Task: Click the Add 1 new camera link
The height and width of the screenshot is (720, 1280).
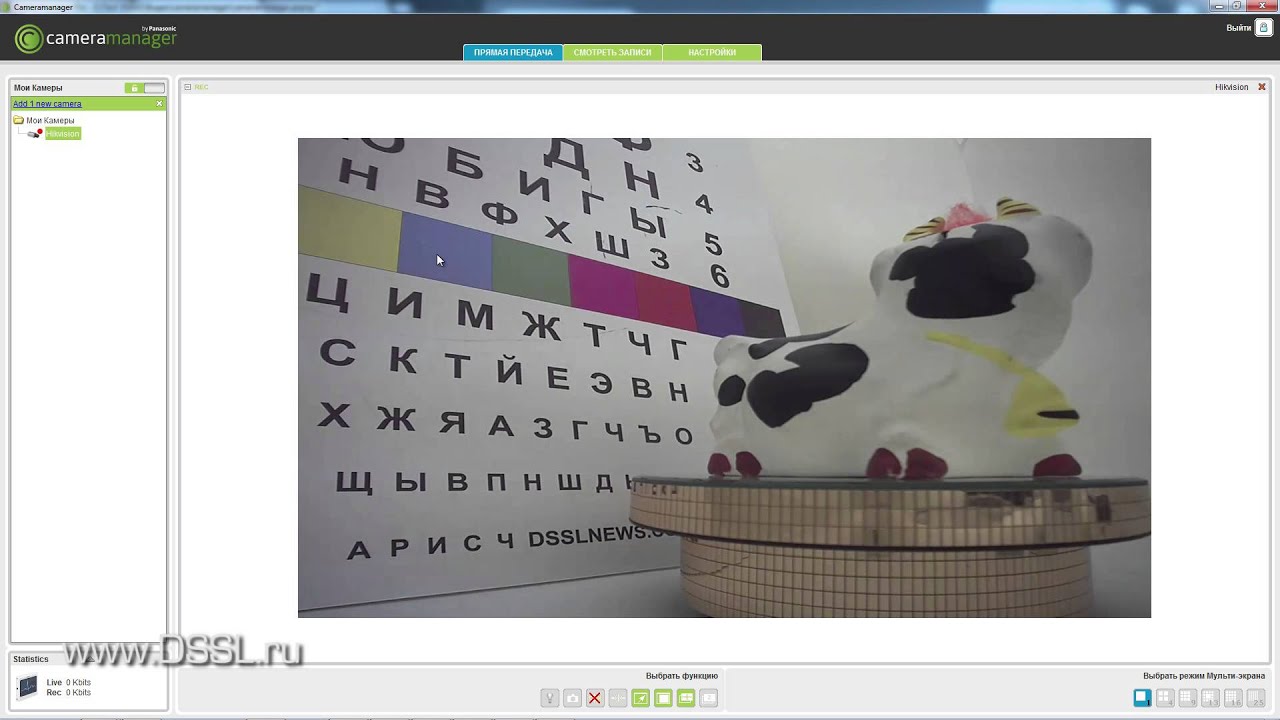Action: tap(47, 104)
